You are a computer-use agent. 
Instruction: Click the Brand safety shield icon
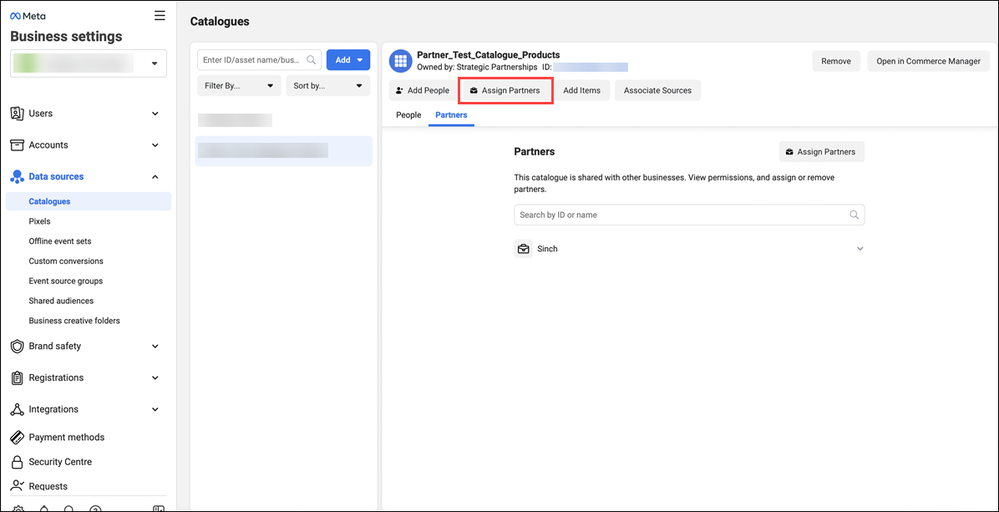click(x=17, y=346)
